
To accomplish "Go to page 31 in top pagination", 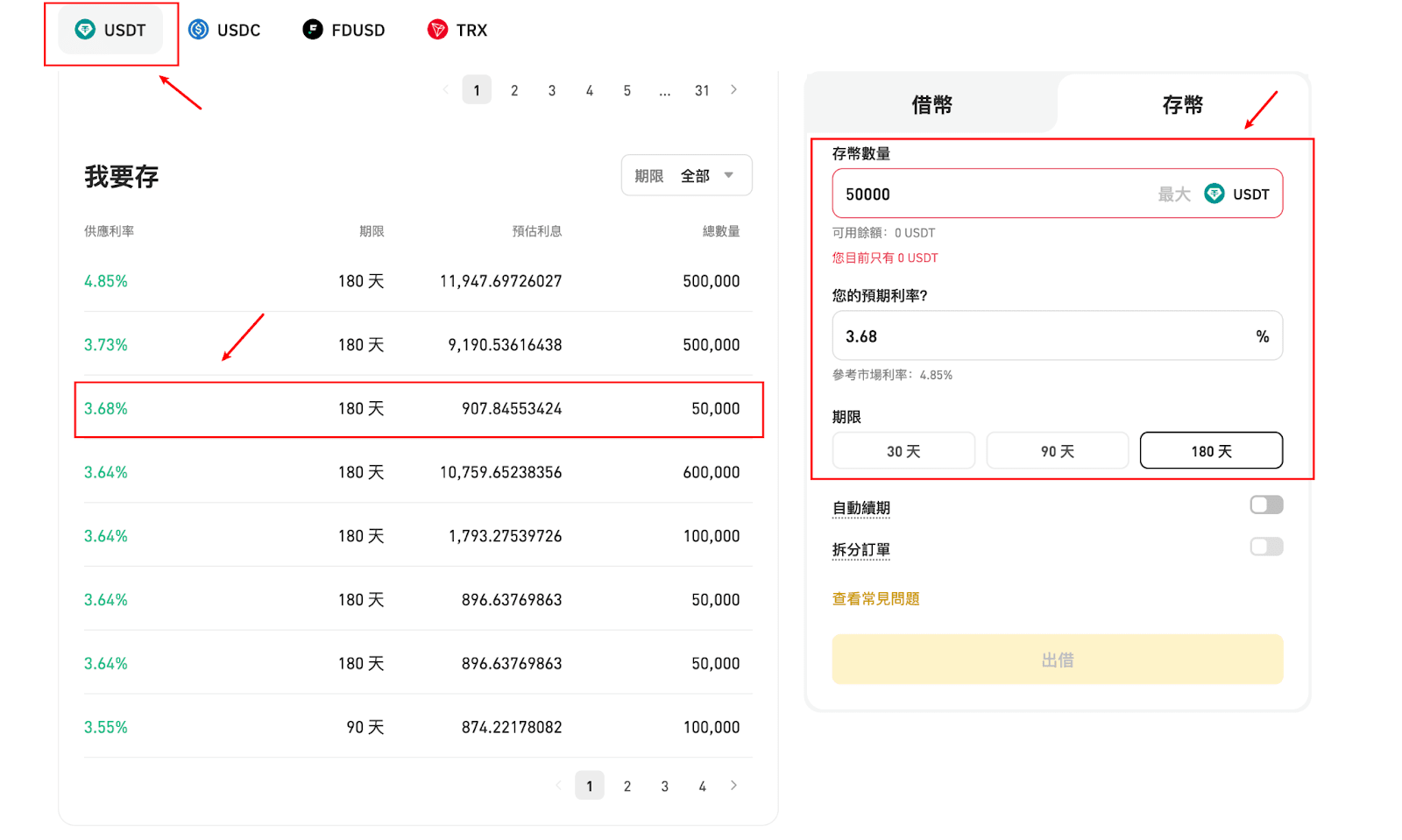I will pyautogui.click(x=702, y=90).
